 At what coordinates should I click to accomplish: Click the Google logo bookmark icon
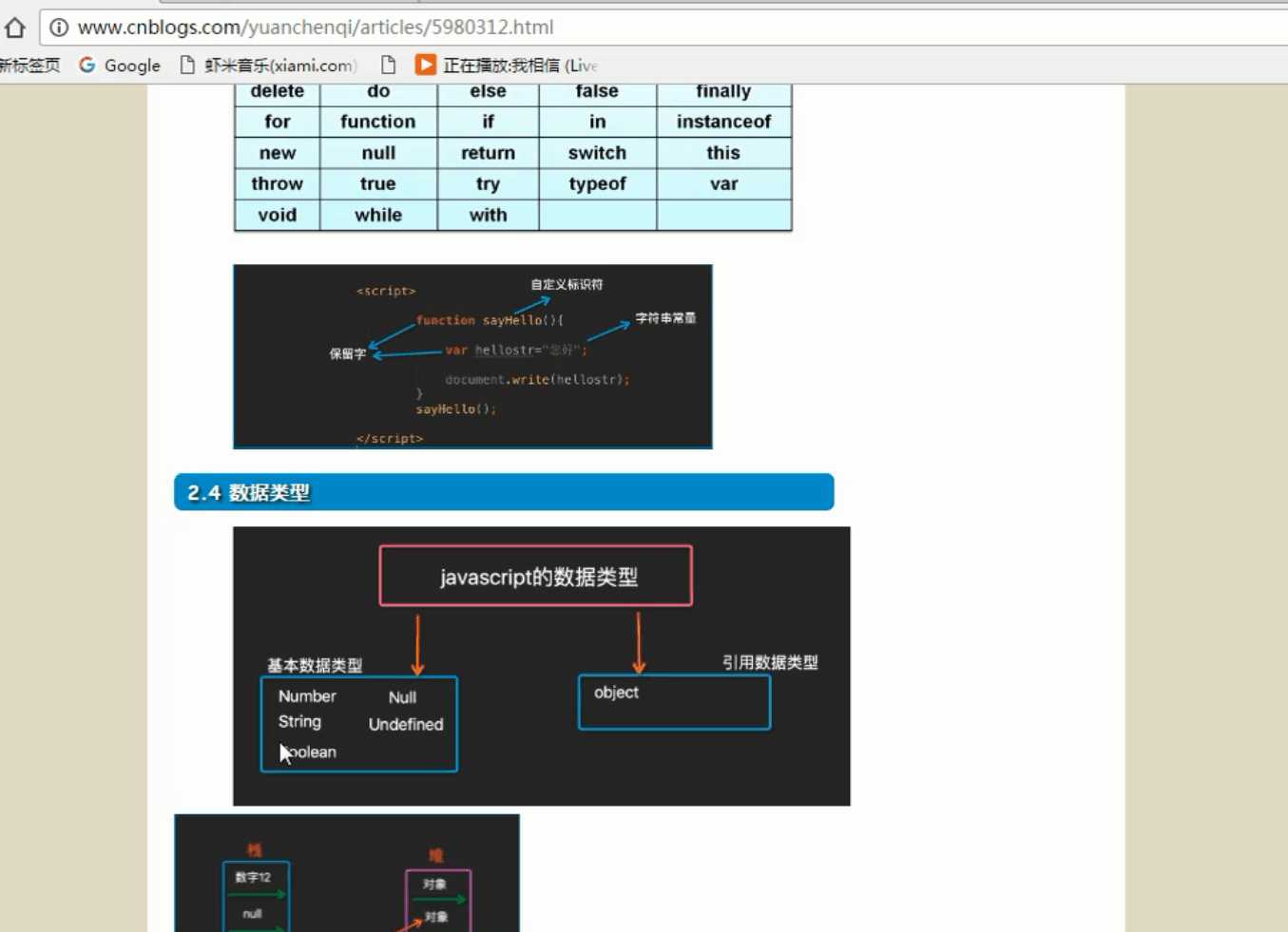coord(87,65)
